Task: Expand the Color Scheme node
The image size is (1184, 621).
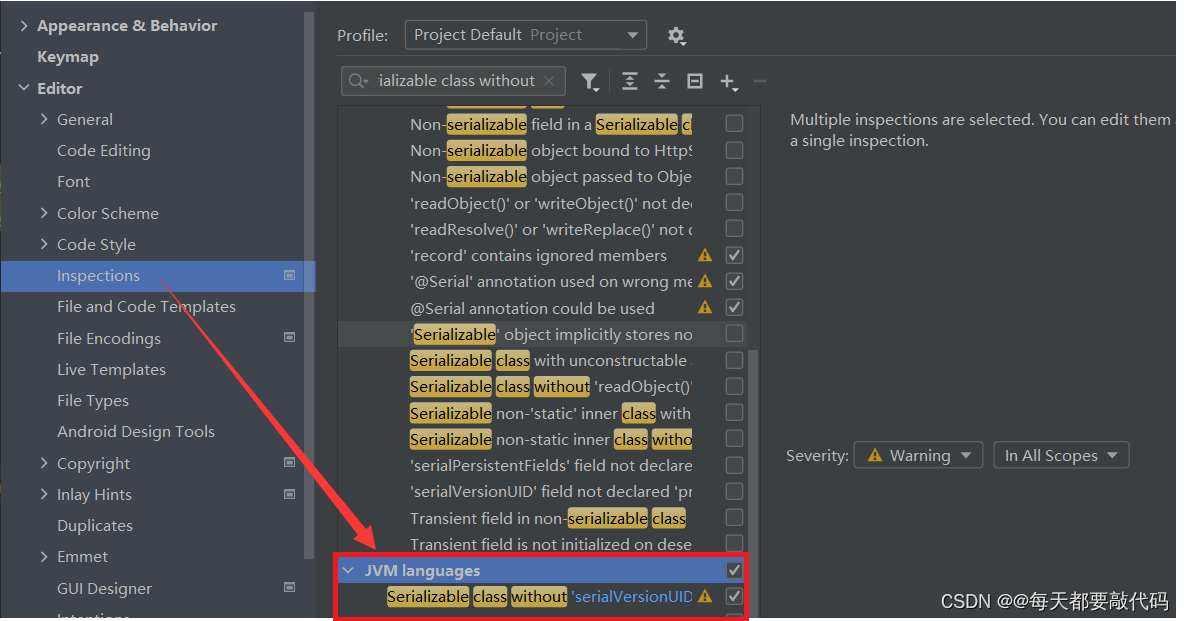Action: pyautogui.click(x=44, y=213)
